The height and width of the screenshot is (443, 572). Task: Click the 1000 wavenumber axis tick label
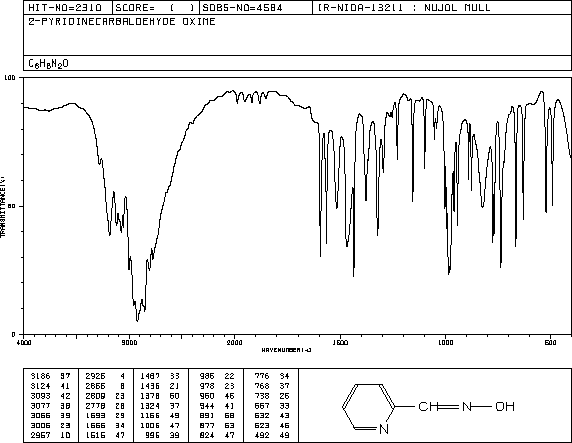point(445,342)
